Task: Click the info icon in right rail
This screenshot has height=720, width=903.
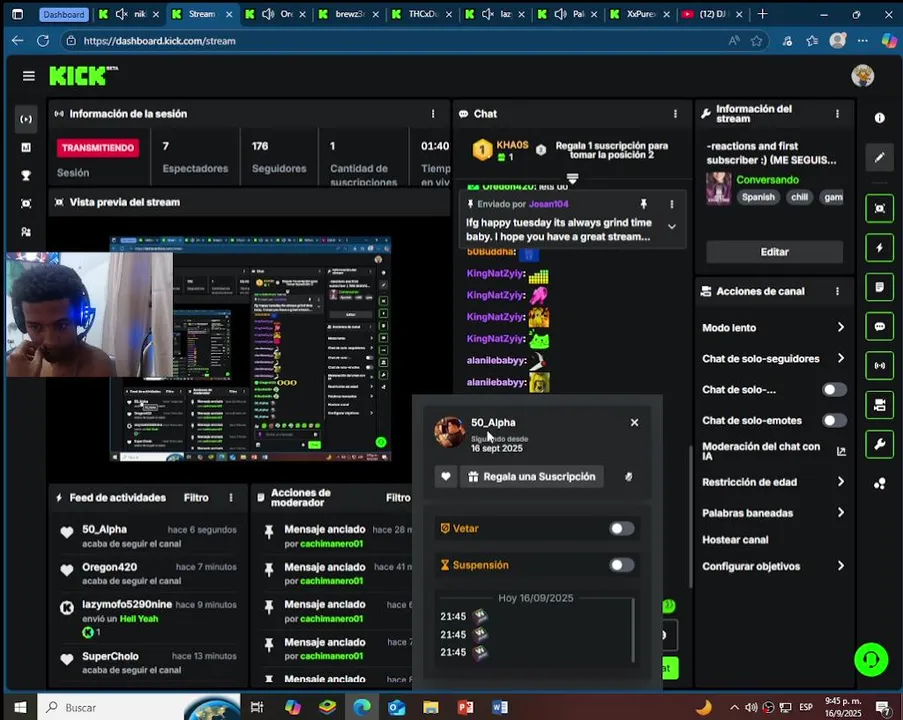Action: click(879, 118)
